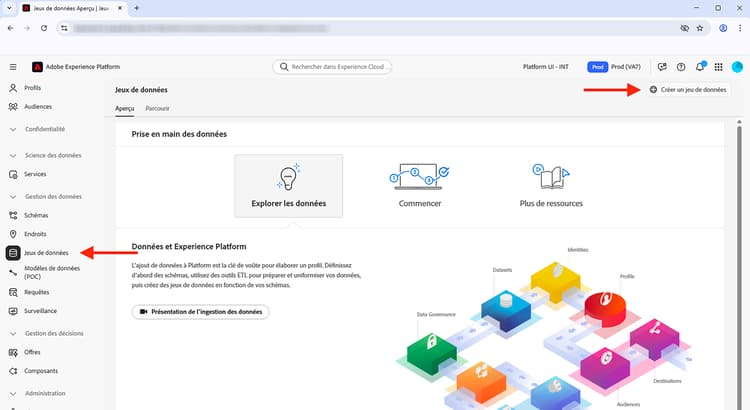Click the eye-crossed tracking icon in address bar
The height and width of the screenshot is (410, 750).
pyautogui.click(x=684, y=28)
